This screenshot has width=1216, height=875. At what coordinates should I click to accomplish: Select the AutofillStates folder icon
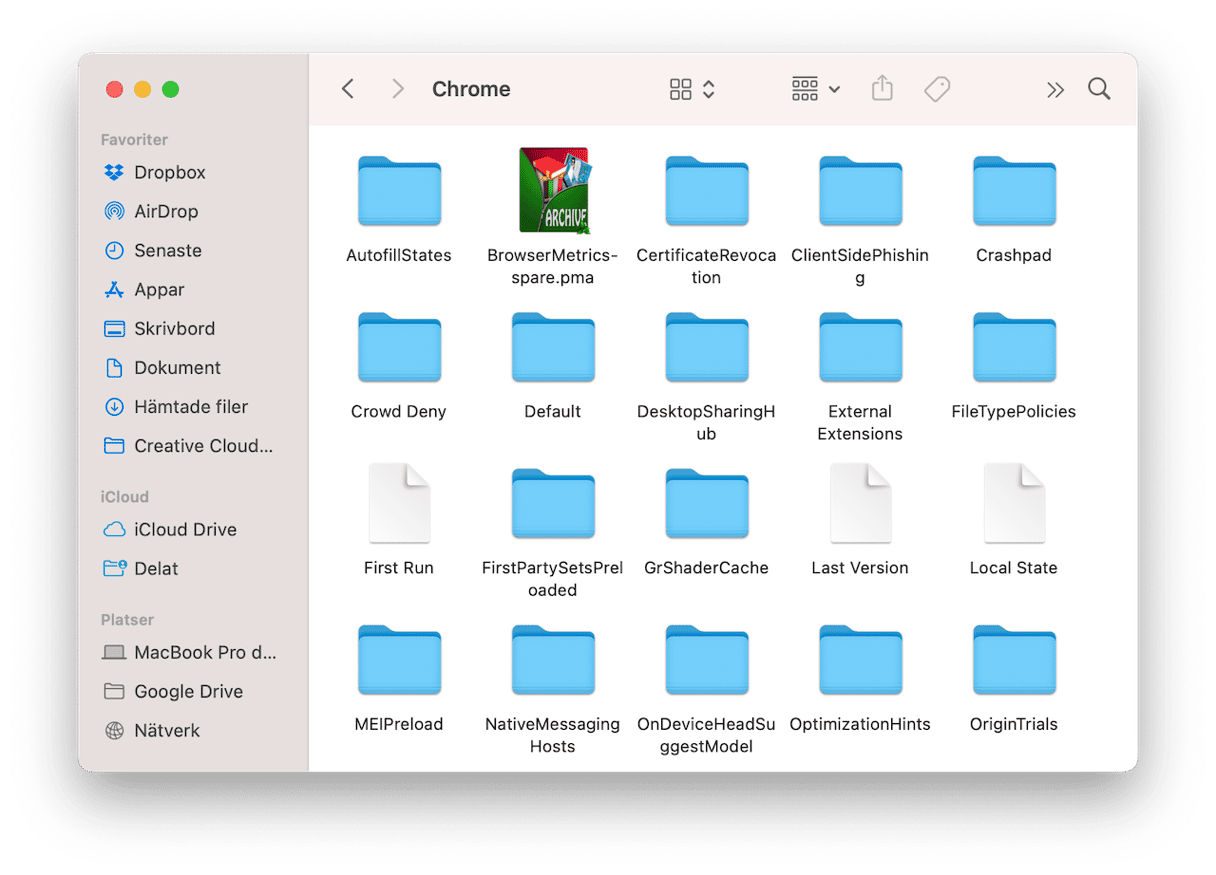399,191
